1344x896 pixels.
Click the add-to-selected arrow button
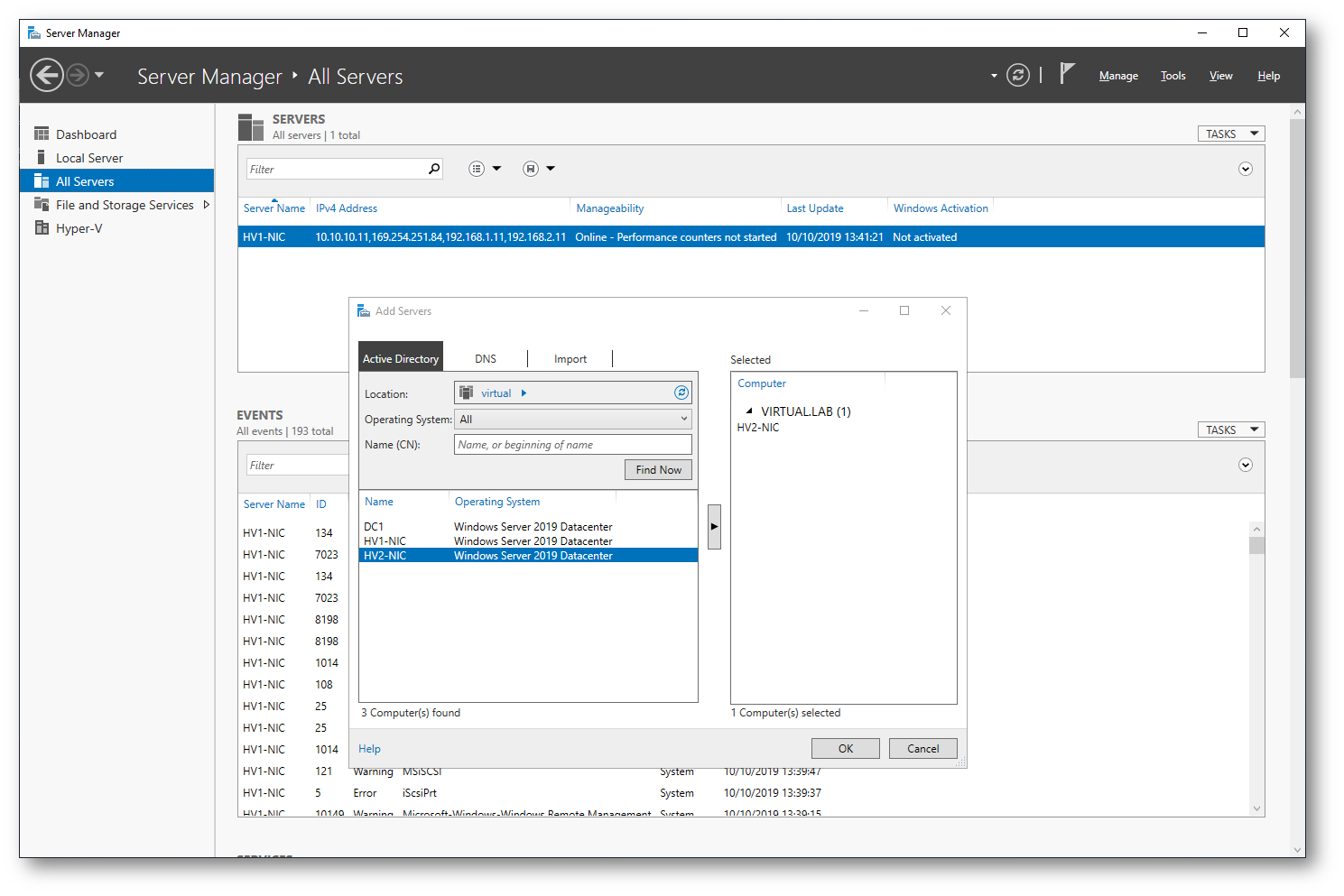714,527
